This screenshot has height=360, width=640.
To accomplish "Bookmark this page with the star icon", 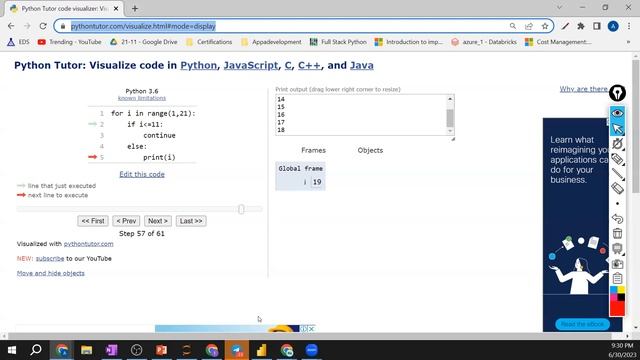I will tap(545, 26).
